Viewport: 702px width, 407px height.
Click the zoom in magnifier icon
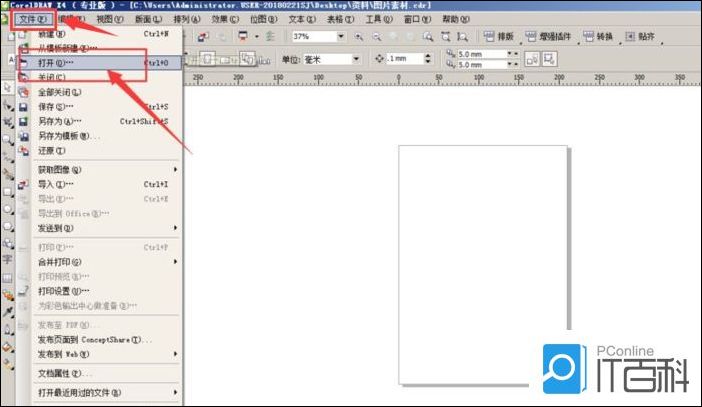point(359,37)
